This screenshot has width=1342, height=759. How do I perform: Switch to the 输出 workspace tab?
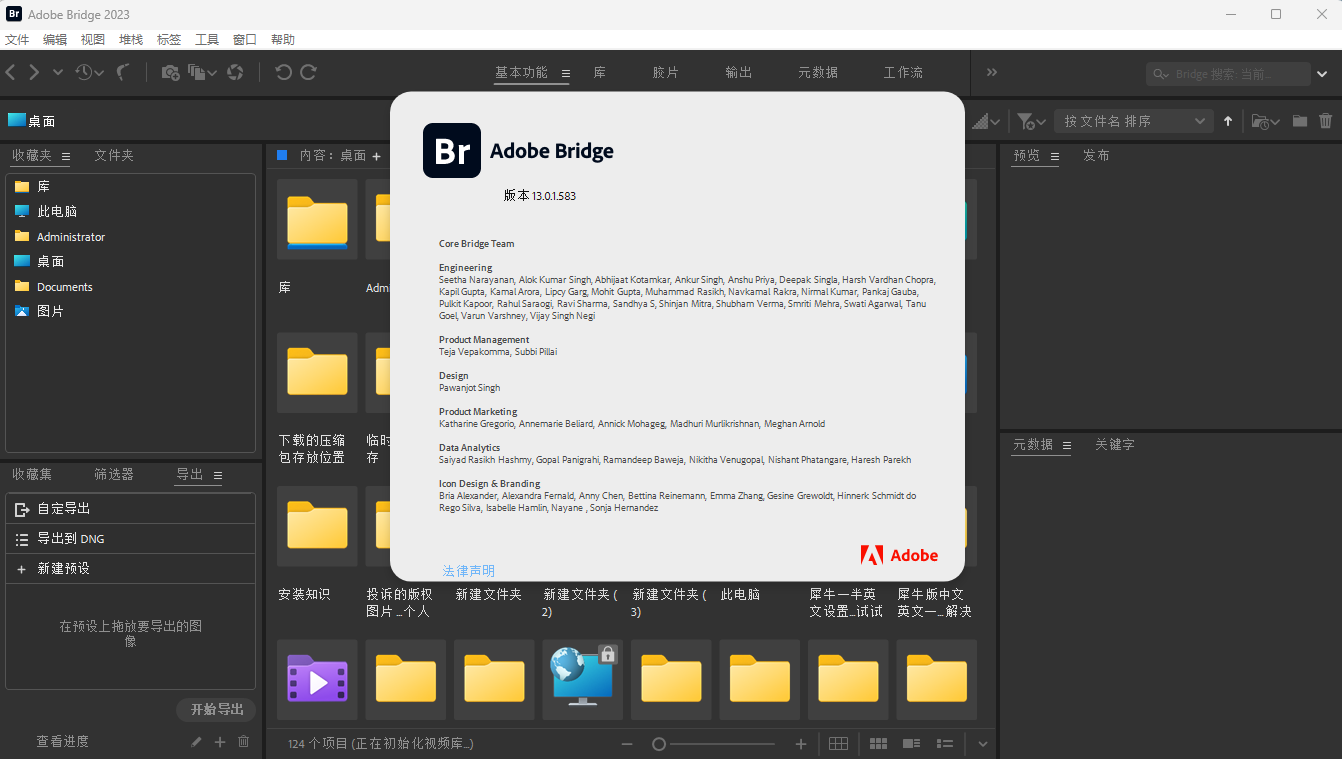tap(738, 72)
